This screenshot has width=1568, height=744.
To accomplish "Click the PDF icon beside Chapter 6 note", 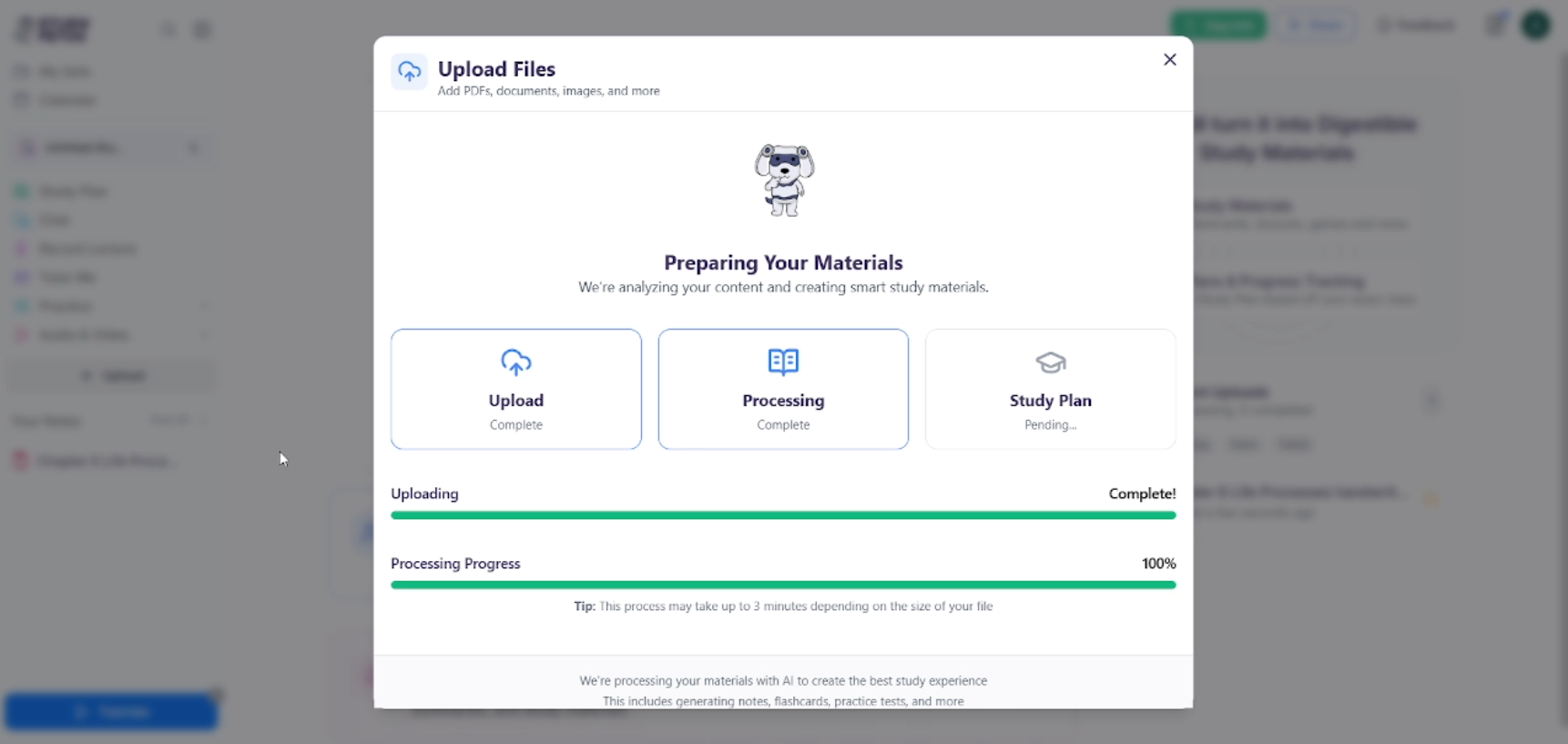I will (20, 461).
